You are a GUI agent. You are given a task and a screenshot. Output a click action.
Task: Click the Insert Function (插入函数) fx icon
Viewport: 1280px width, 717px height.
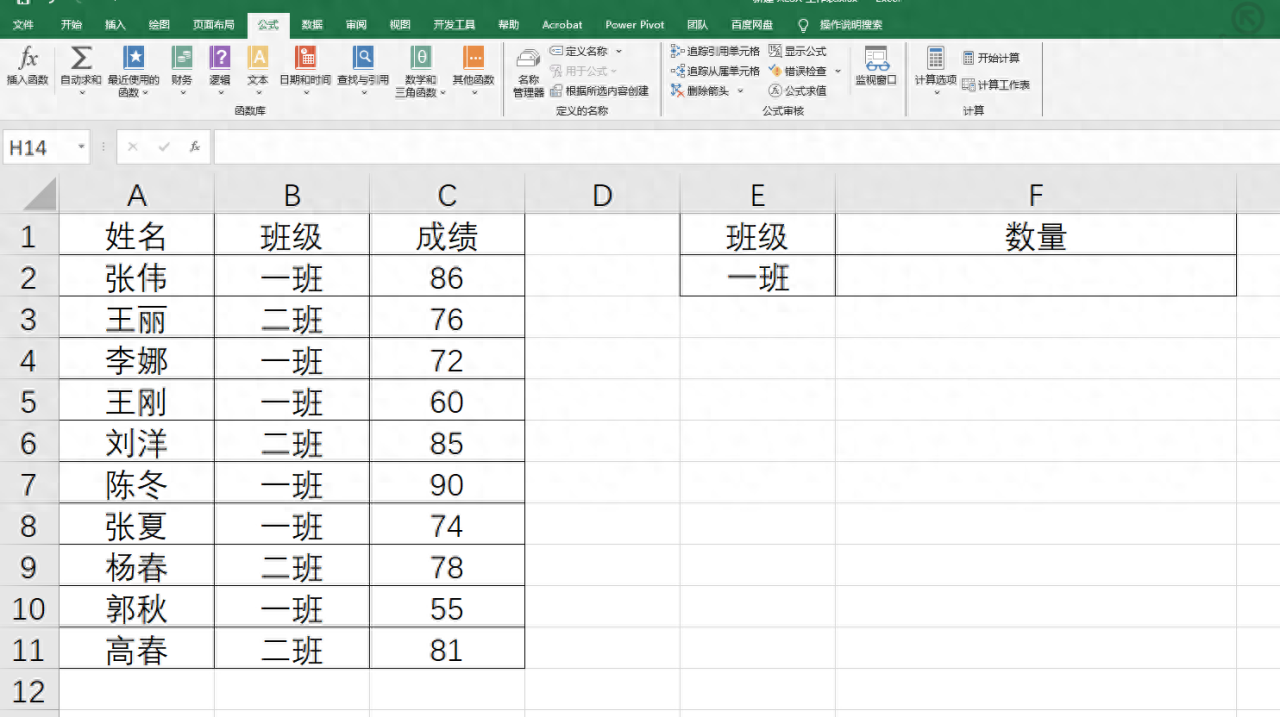(x=28, y=58)
